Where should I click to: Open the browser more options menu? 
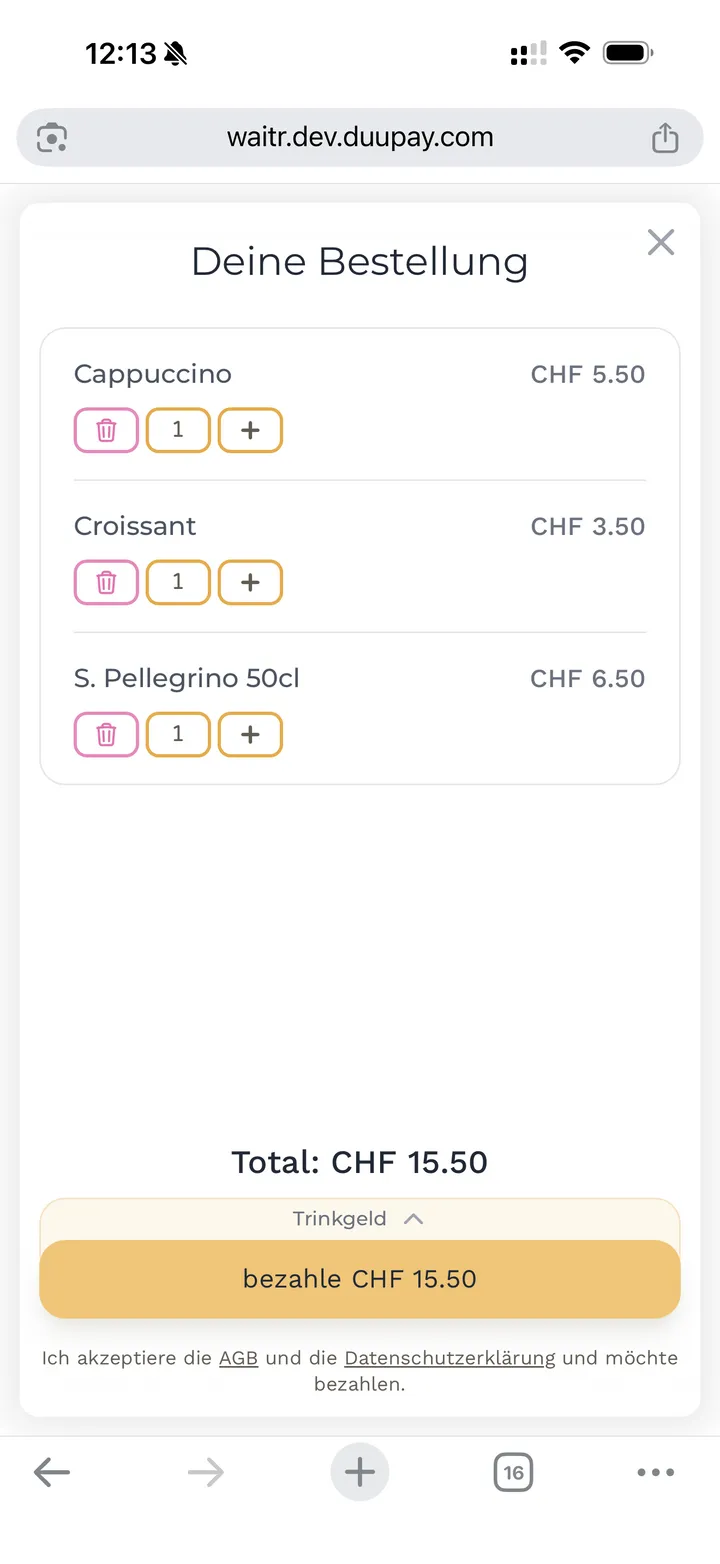656,1472
